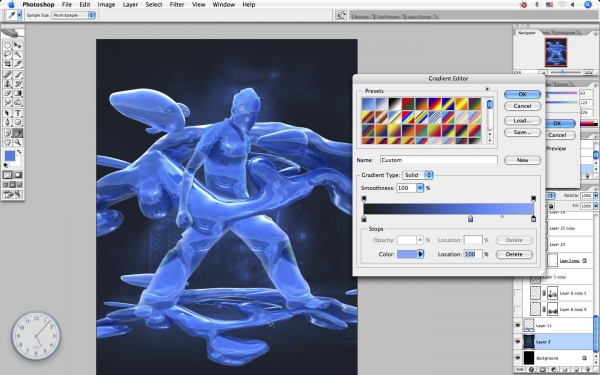Click Cancel in Gradient Editor

tap(522, 106)
